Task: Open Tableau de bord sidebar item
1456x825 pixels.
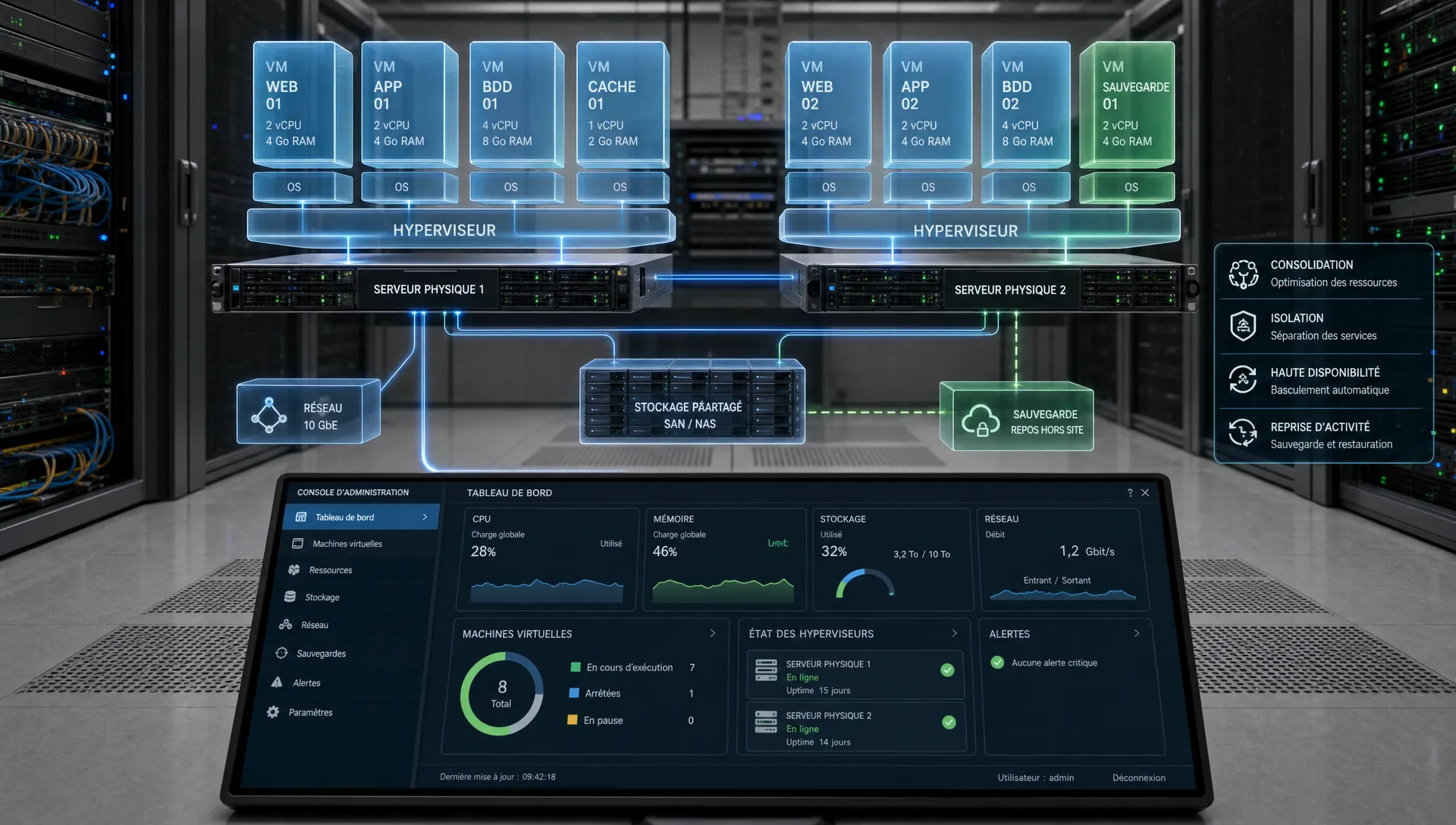Action: [x=361, y=517]
